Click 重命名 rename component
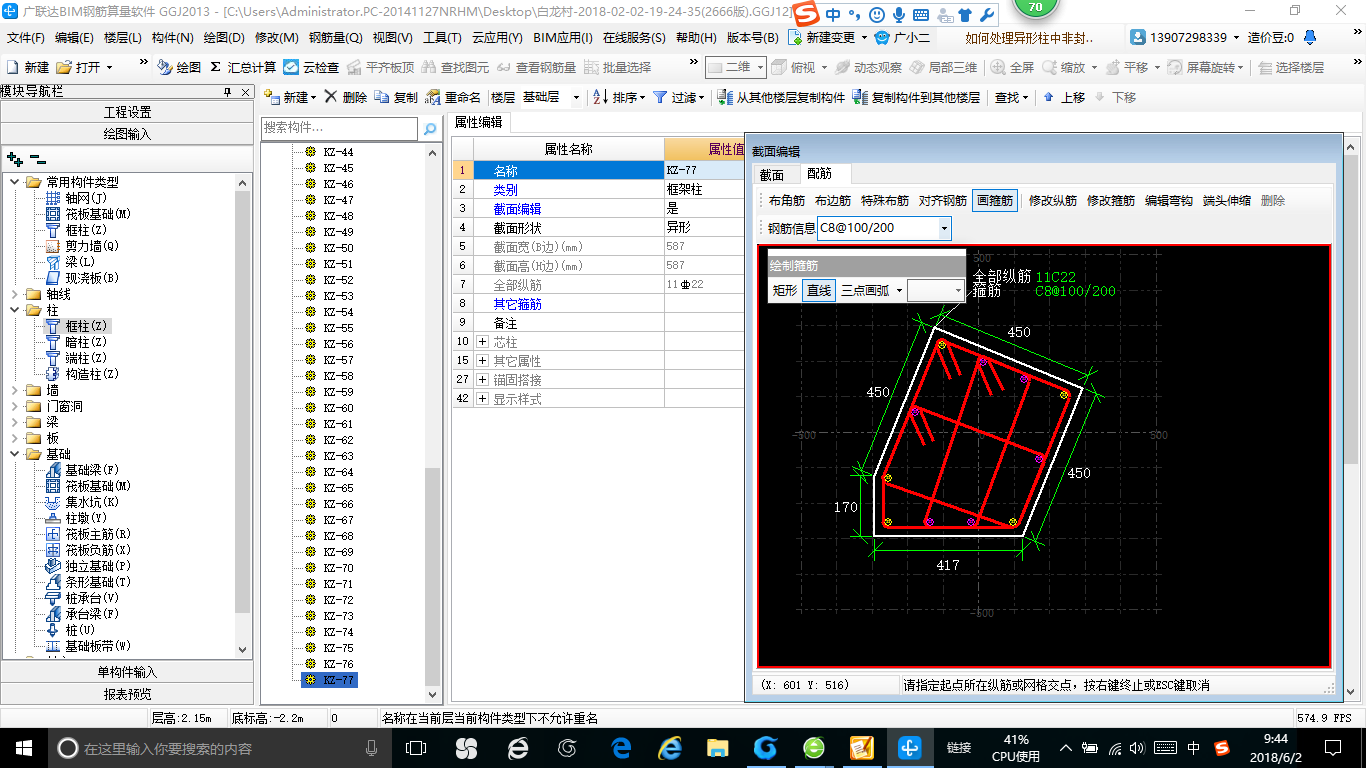This screenshot has height=768, width=1366. click(x=453, y=97)
